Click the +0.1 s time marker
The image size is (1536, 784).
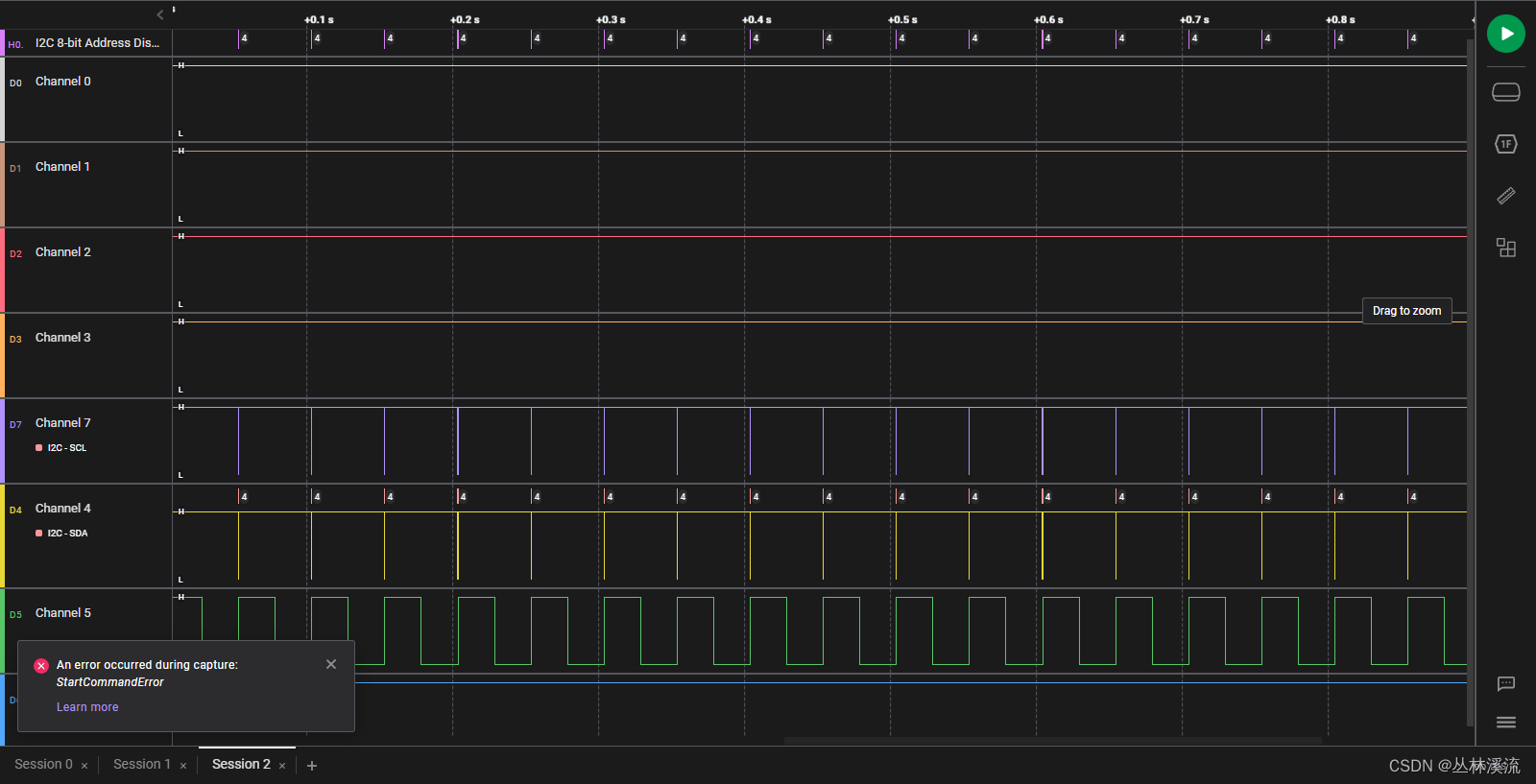click(319, 19)
